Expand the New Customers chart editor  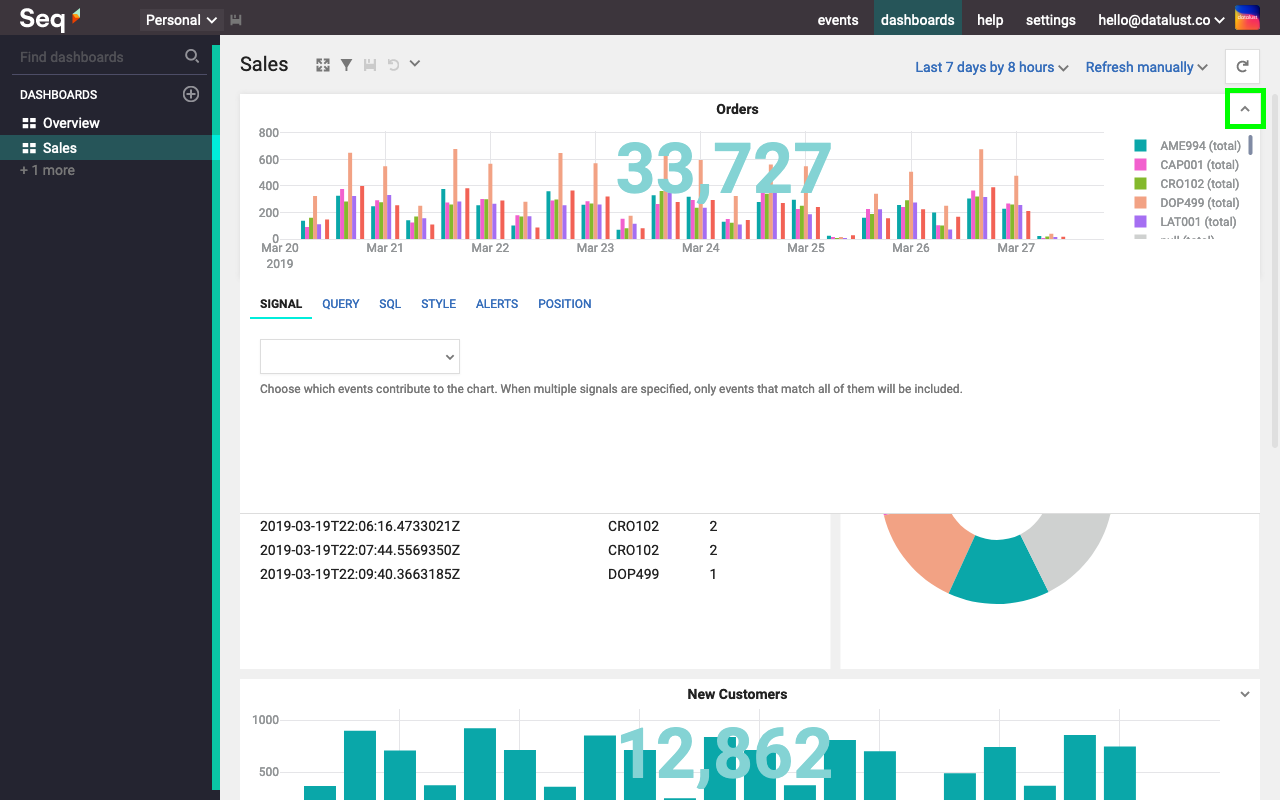(x=1245, y=694)
